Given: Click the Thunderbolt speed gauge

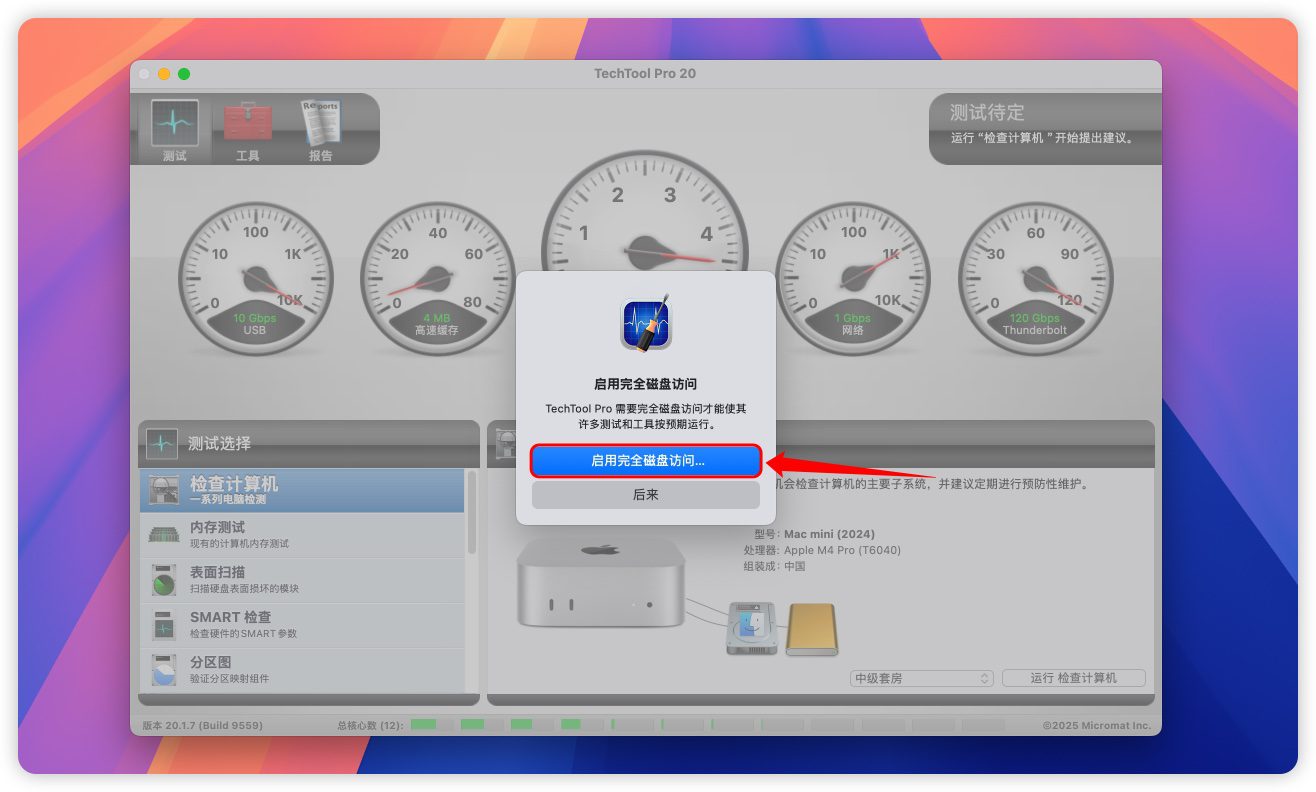Looking at the screenshot, I should click(1035, 278).
